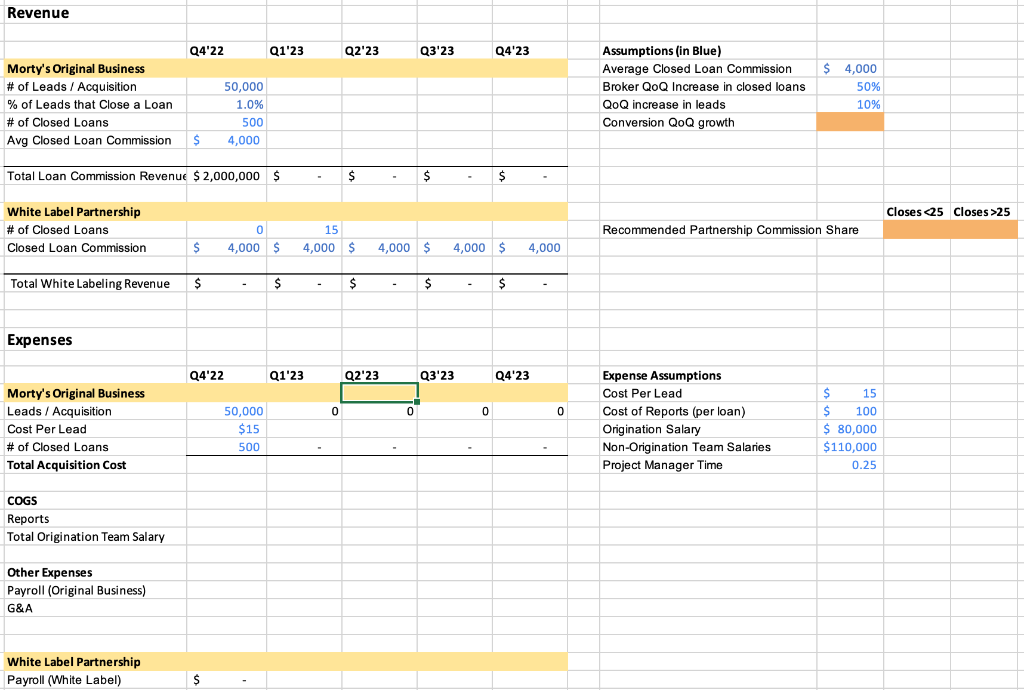Click the 'Avg Closed Loan Commission' label
Screen dimensions: 1024x690
click(89, 140)
